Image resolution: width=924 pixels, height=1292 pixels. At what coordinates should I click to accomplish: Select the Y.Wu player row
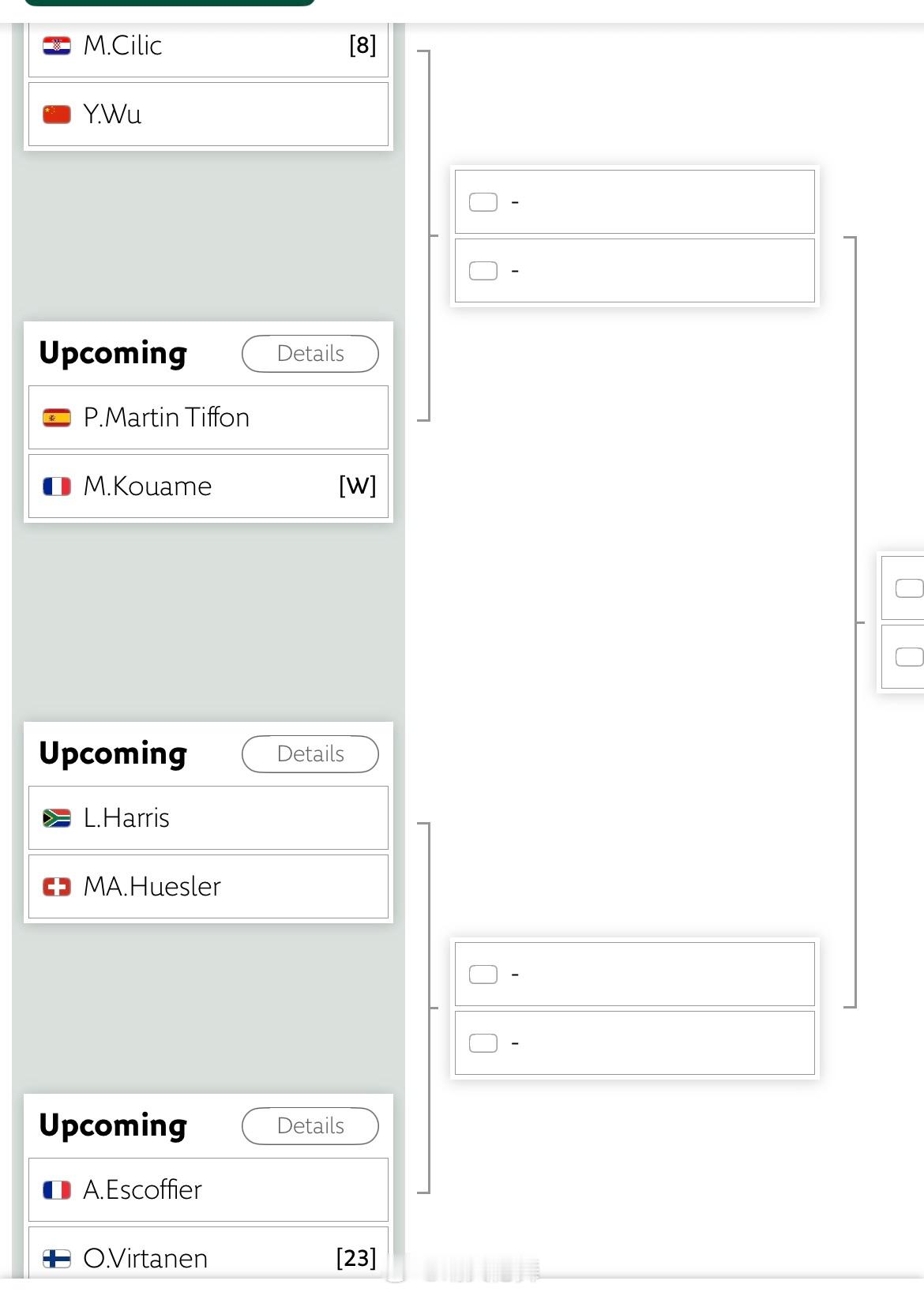coord(208,115)
